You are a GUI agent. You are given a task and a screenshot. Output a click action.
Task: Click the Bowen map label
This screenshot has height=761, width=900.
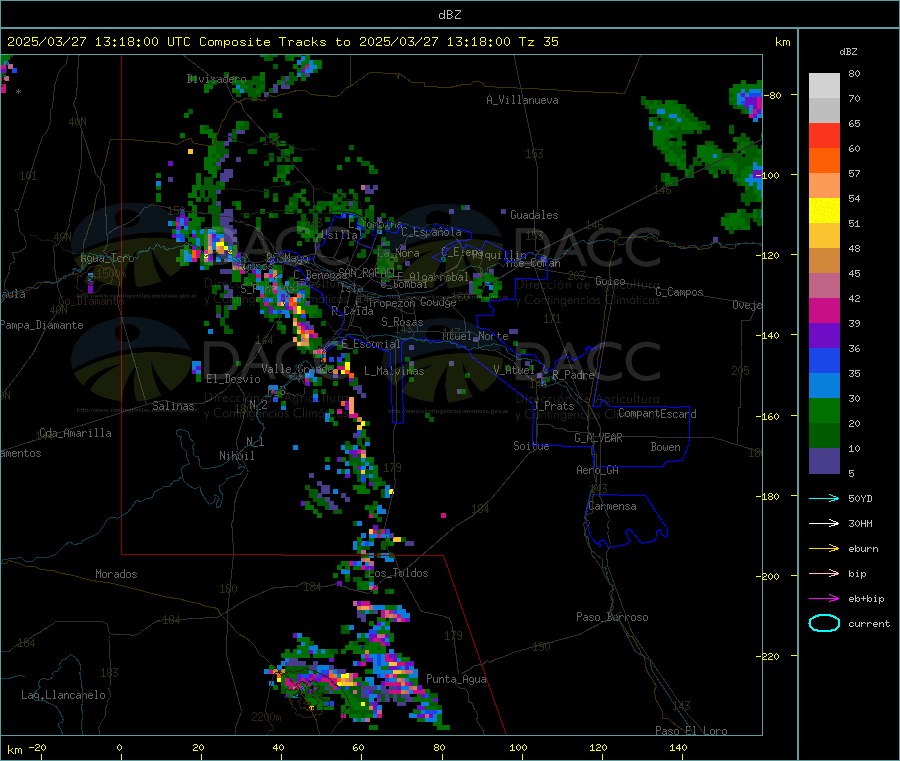coord(665,447)
